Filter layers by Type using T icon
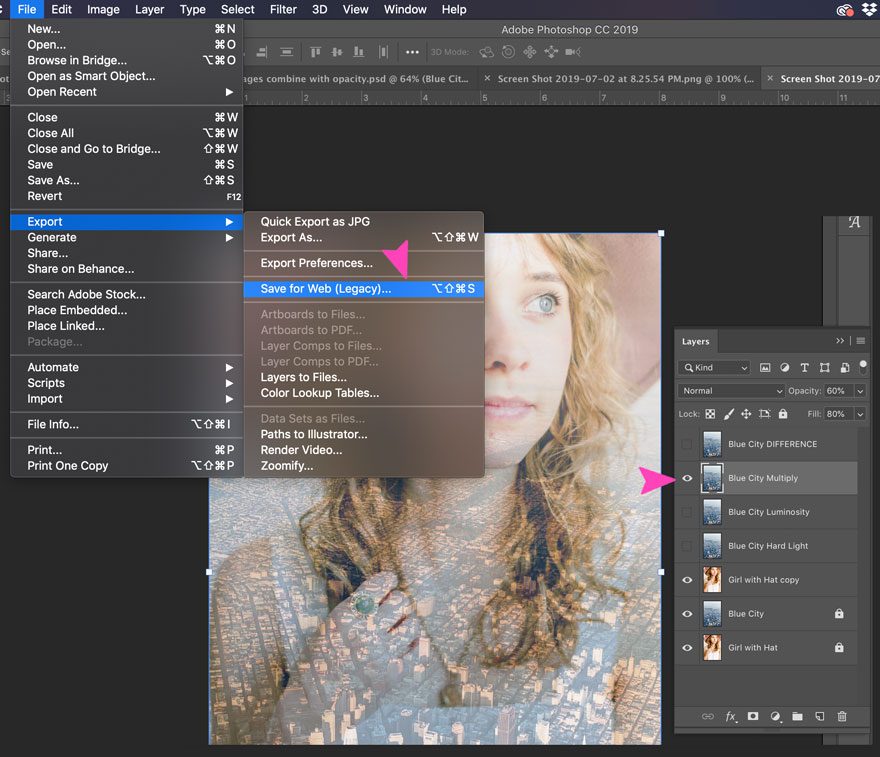 pyautogui.click(x=806, y=367)
